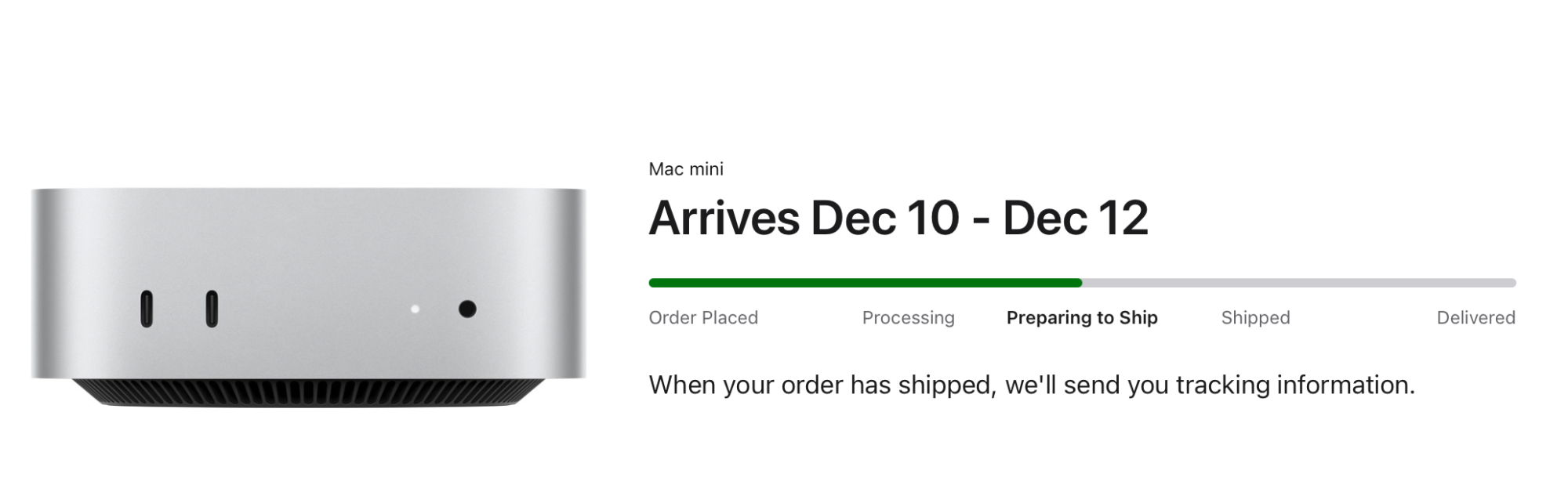Click the left USB-C port on Mac mini

(147, 309)
